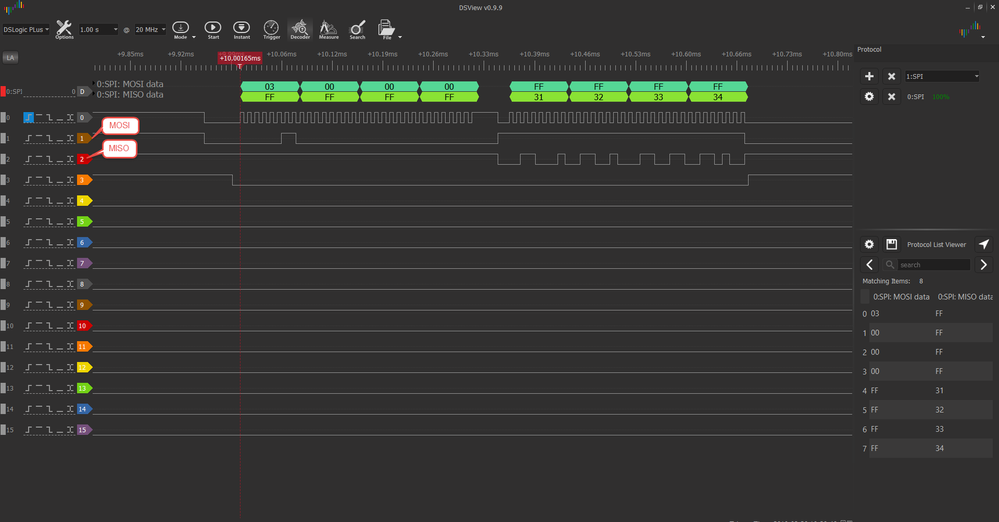Select channel 4 yellow label

83,201
